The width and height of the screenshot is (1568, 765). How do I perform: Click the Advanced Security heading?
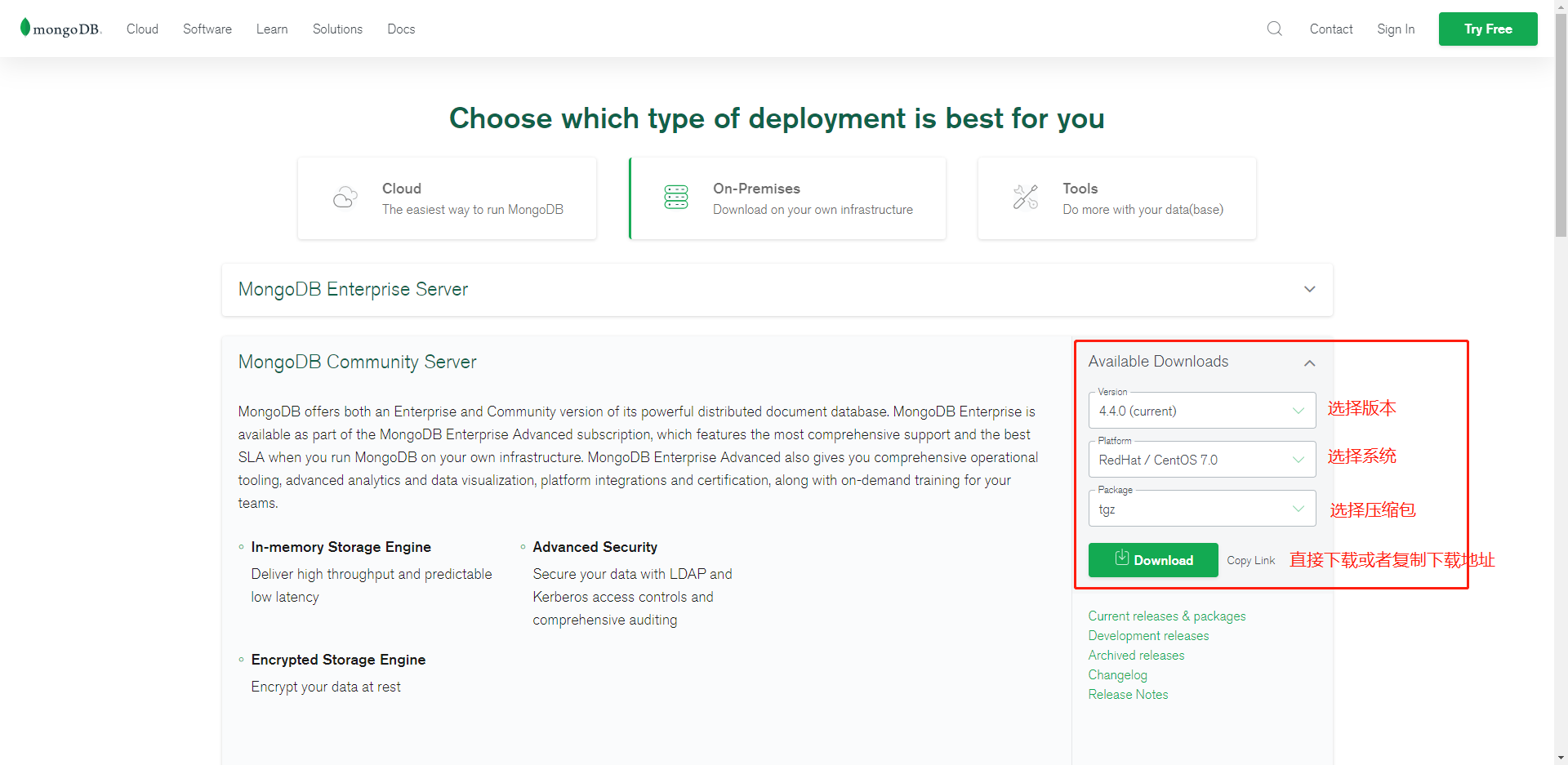click(x=595, y=547)
